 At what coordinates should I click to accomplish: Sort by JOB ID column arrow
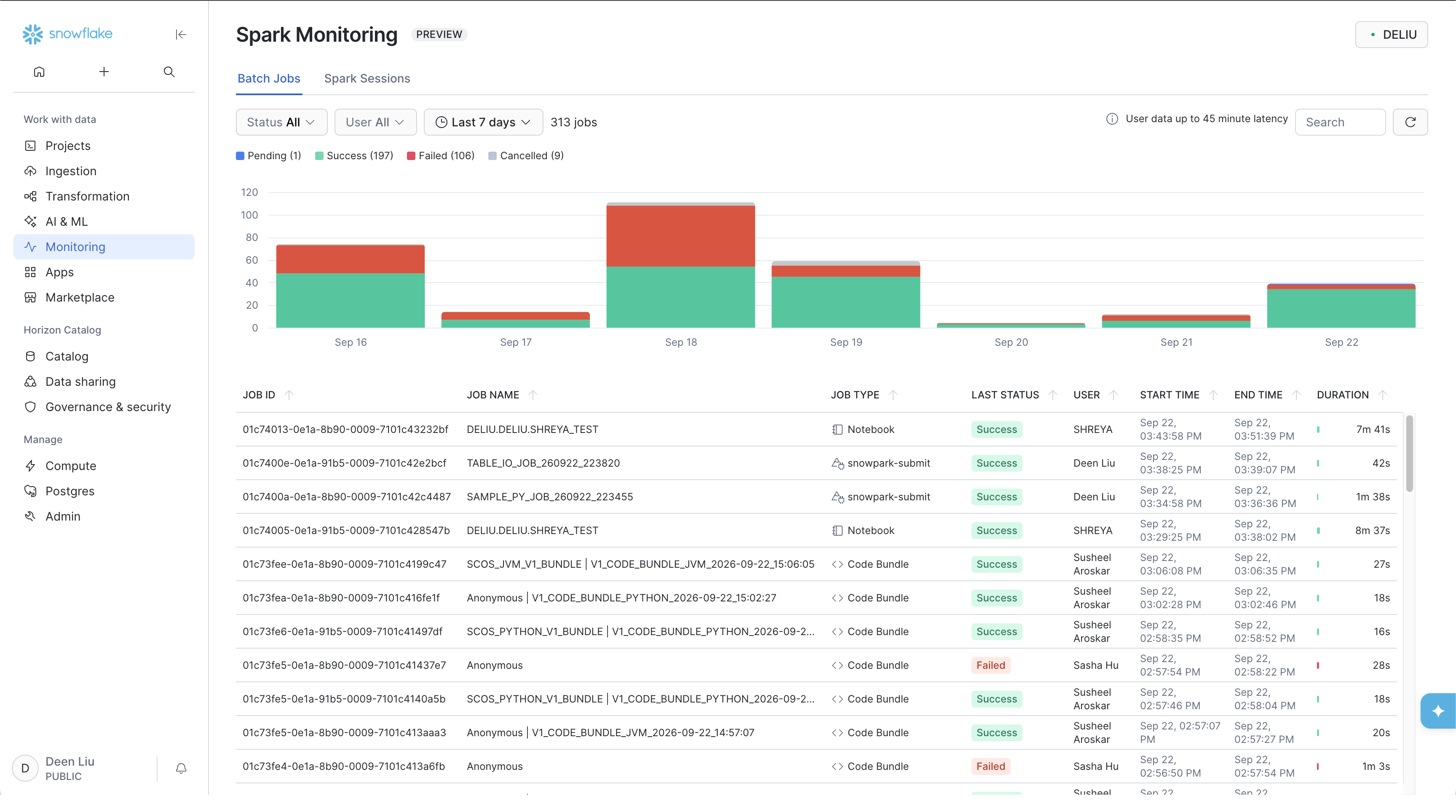[289, 395]
